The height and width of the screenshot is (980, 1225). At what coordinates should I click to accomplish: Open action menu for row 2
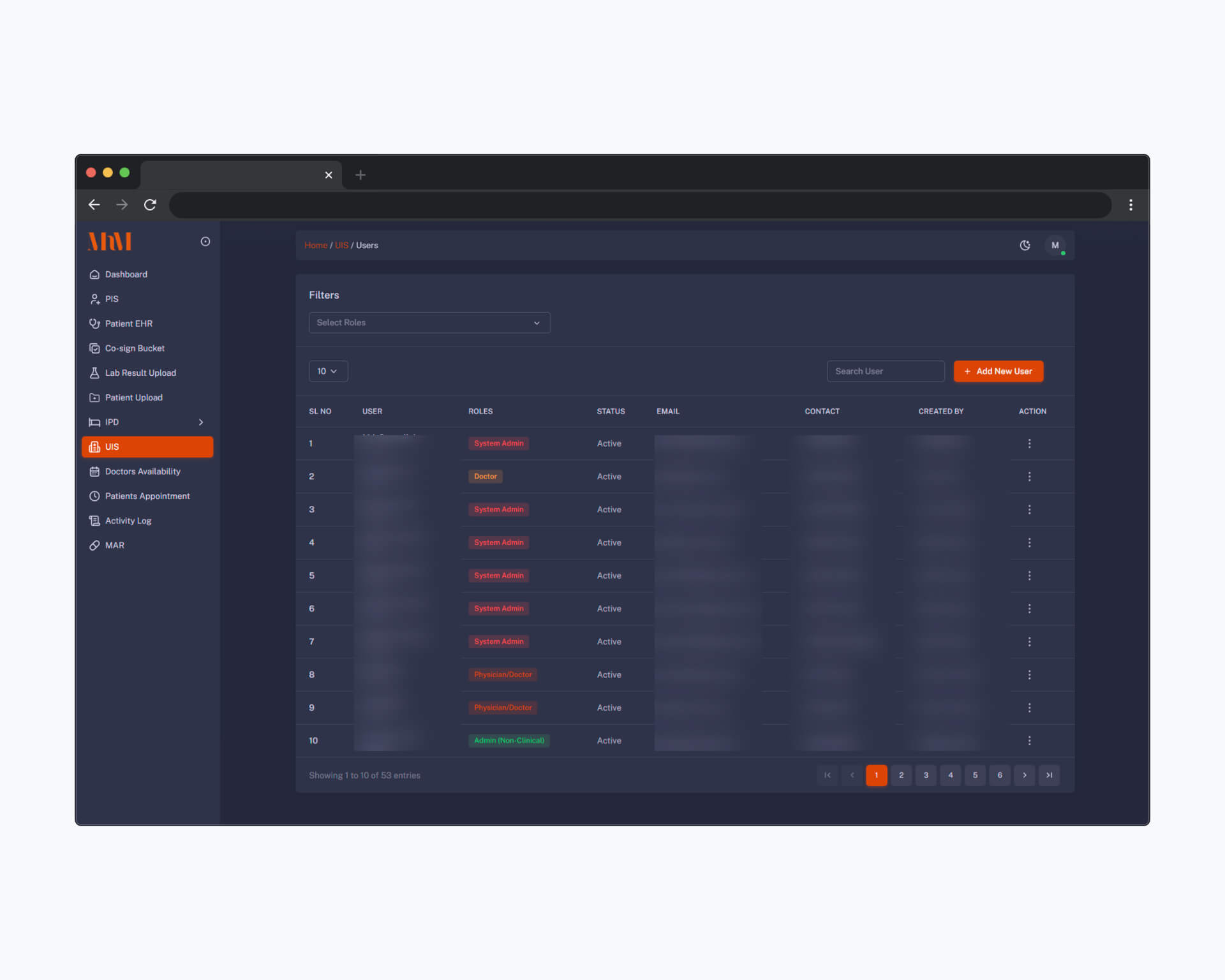pos(1029,477)
